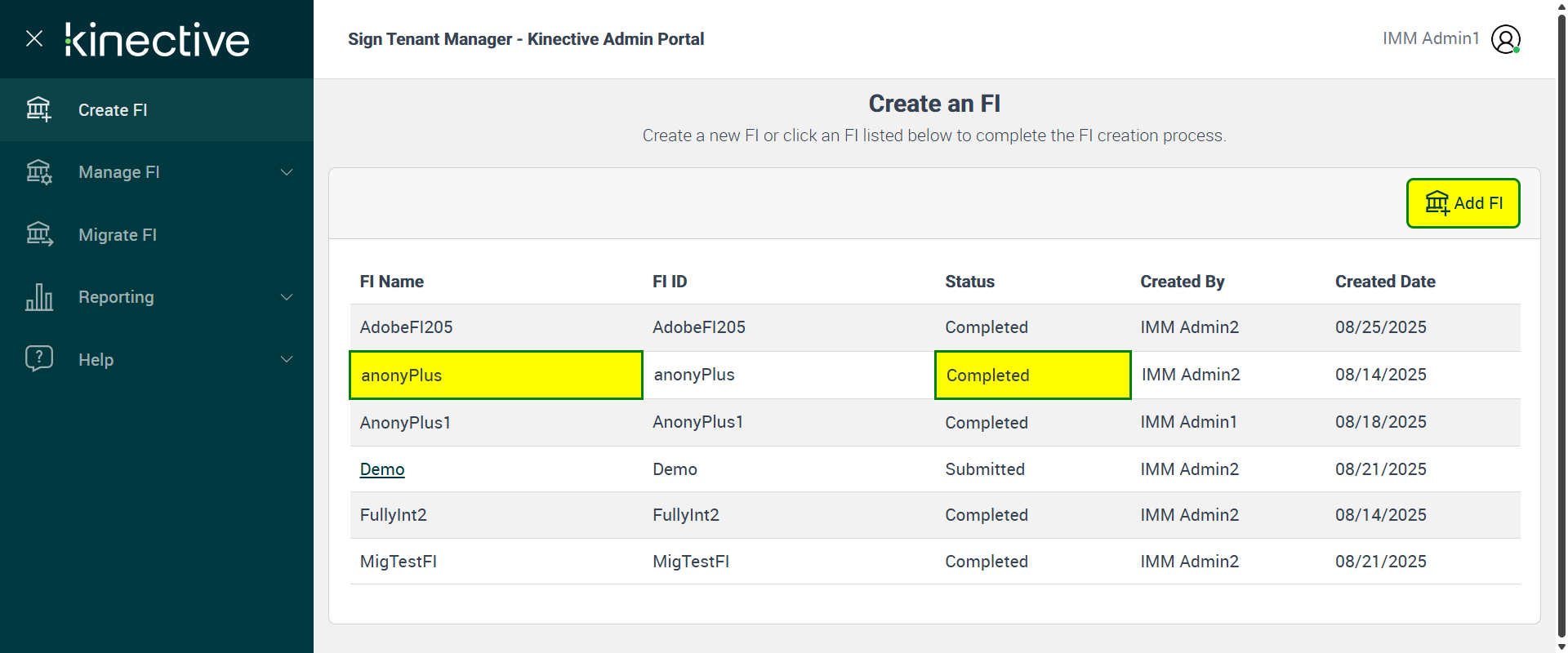Expand the Manage FI chevron
The image size is (1568, 653).
pyautogui.click(x=287, y=172)
